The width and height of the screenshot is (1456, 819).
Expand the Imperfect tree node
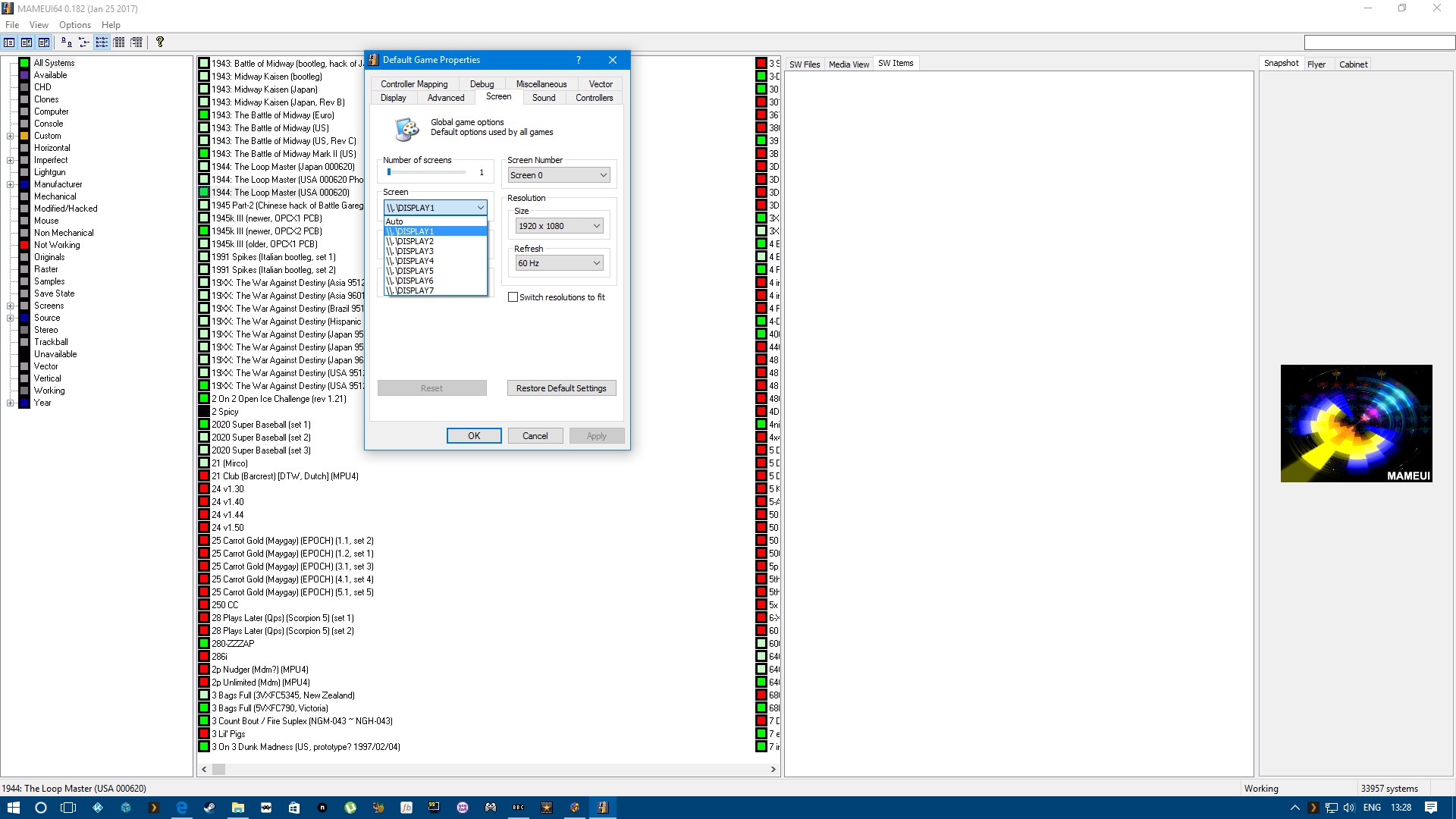[x=11, y=160]
